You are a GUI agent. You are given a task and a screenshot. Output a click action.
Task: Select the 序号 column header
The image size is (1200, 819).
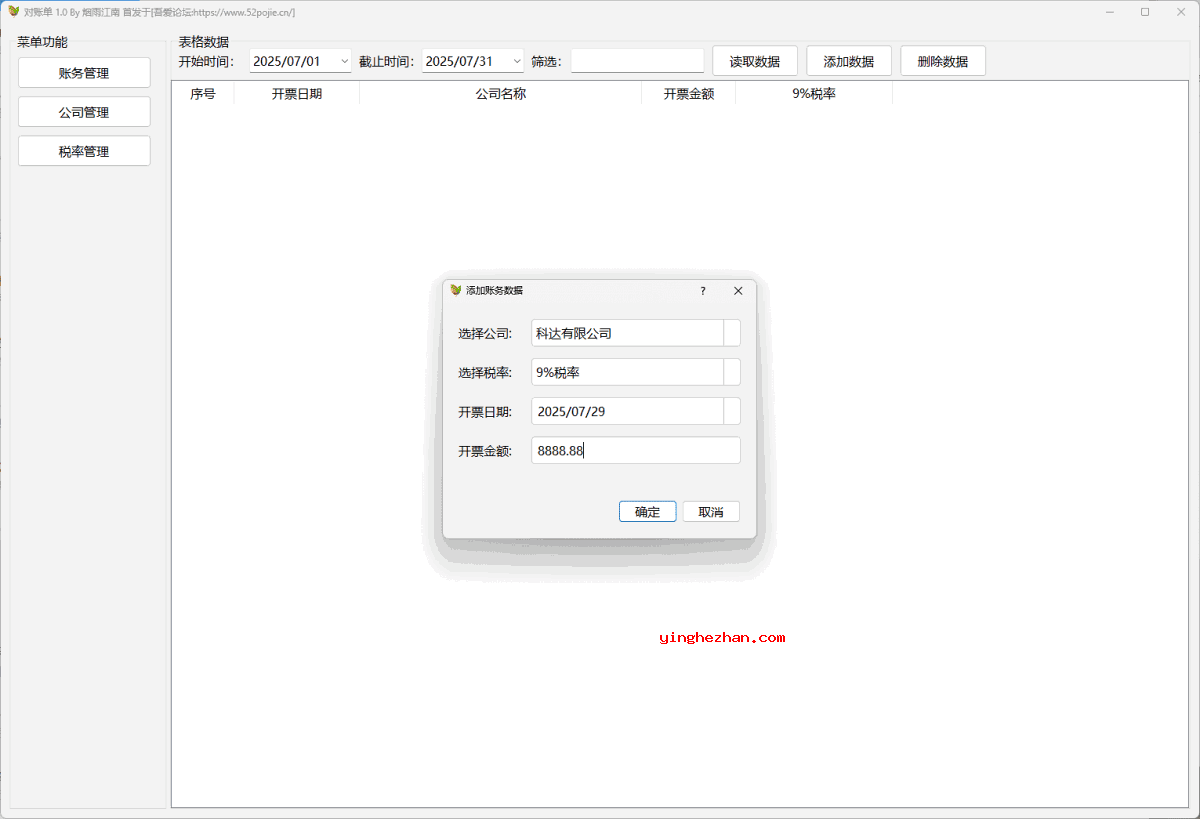pyautogui.click(x=203, y=93)
